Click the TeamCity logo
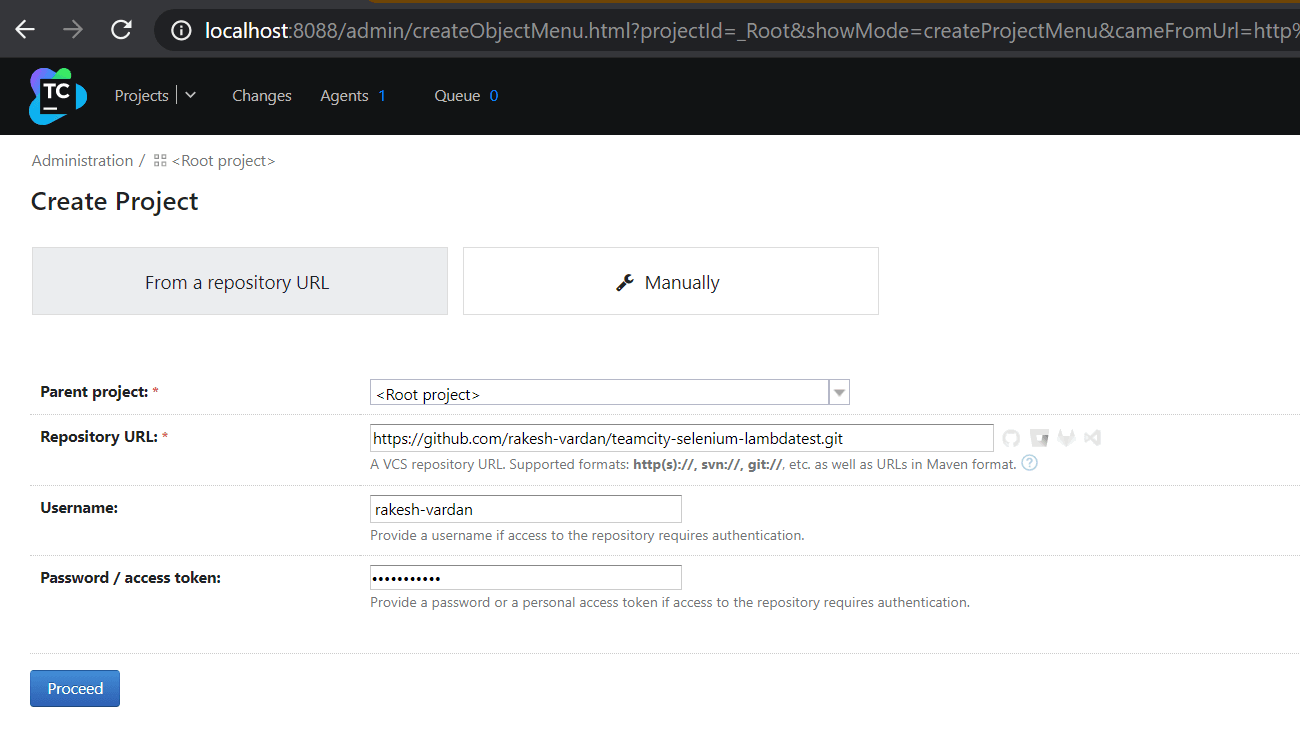The width and height of the screenshot is (1300, 747). (x=57, y=96)
